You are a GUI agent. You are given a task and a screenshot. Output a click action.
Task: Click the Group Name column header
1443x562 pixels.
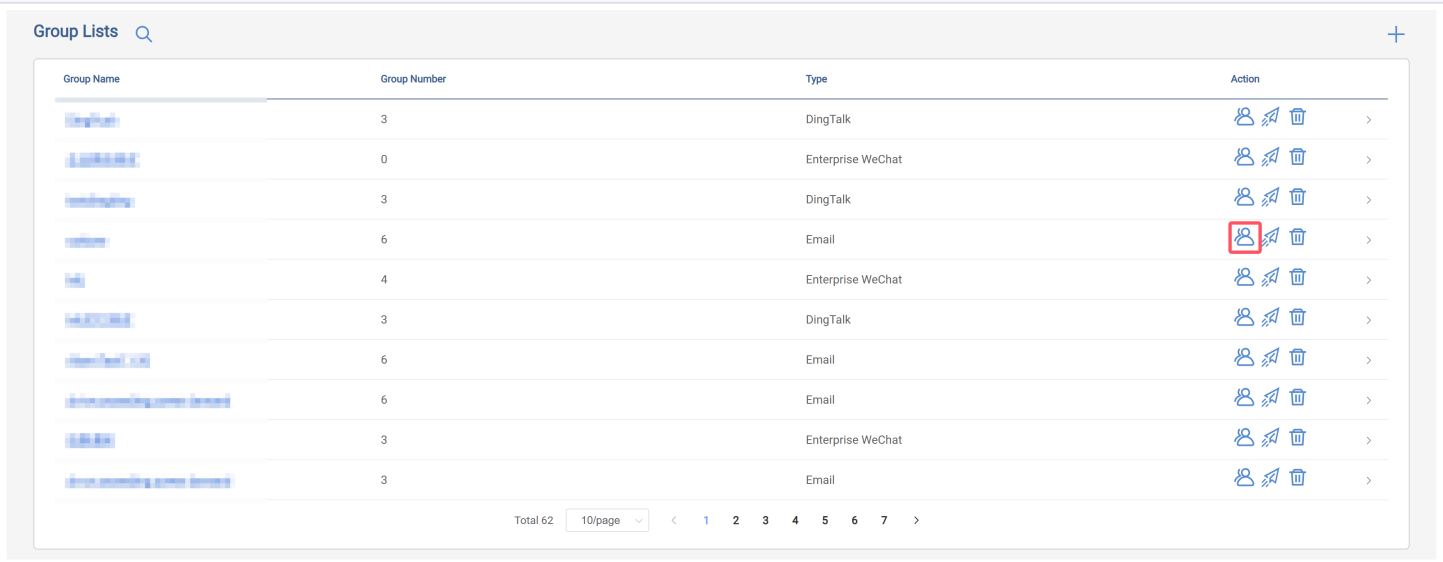coord(92,79)
